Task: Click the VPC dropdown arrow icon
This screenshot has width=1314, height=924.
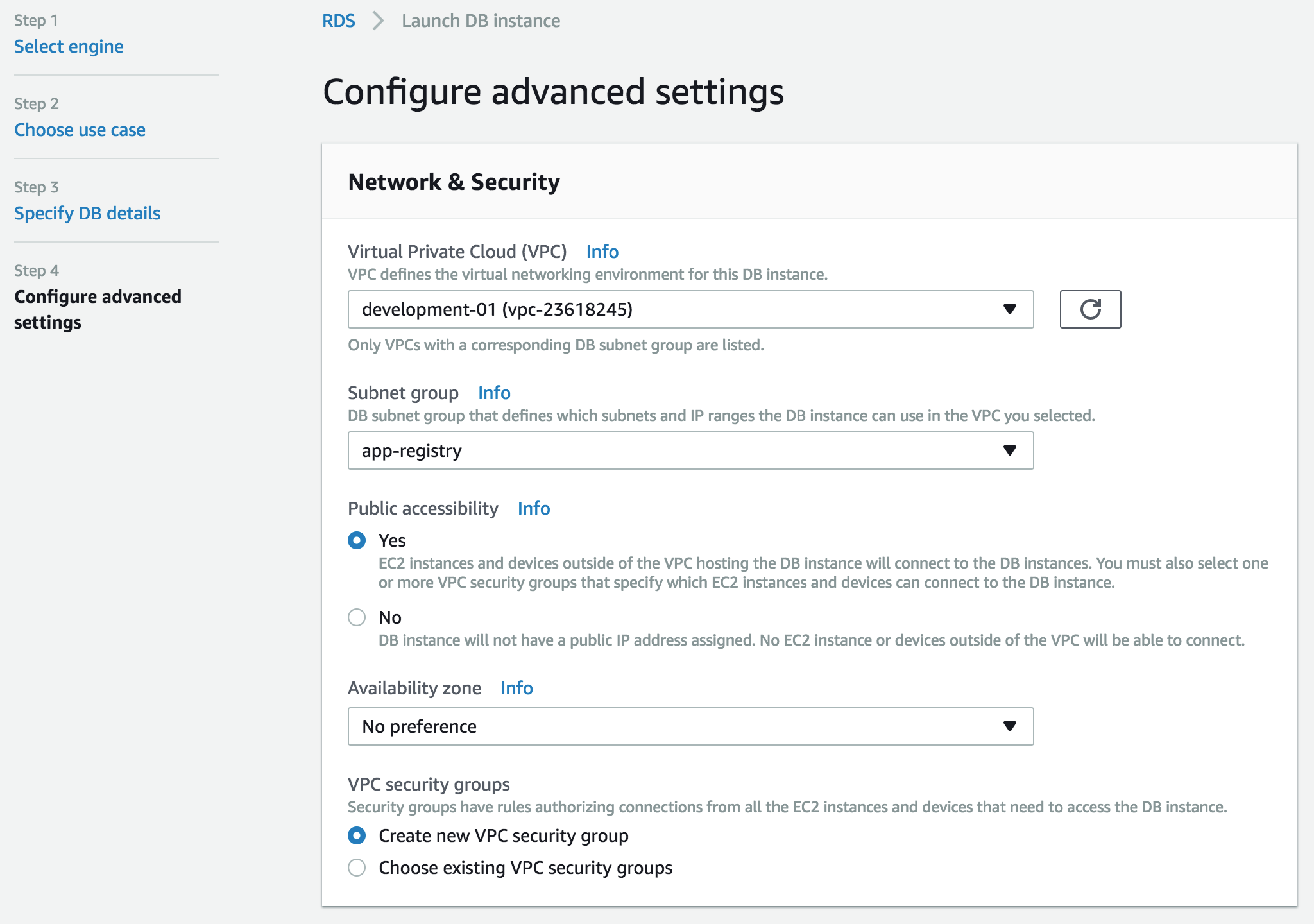Action: [1009, 309]
